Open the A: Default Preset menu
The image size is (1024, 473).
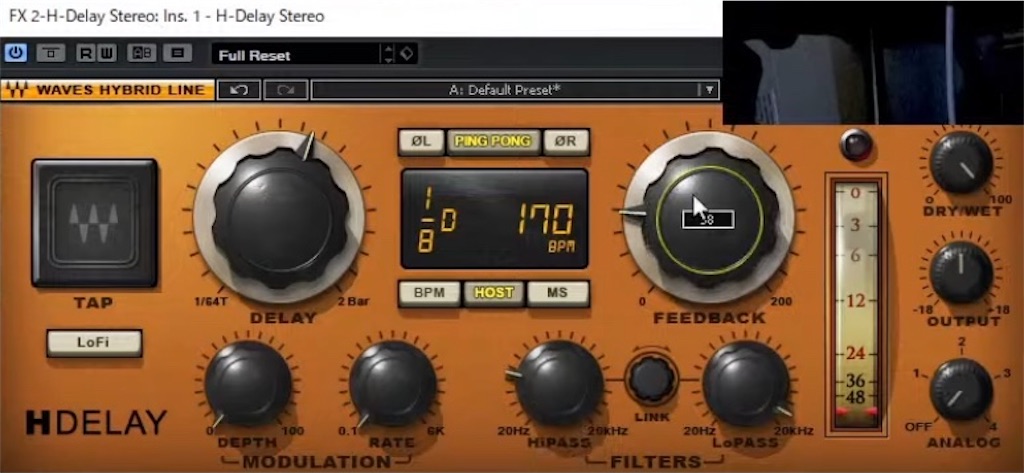[504, 90]
